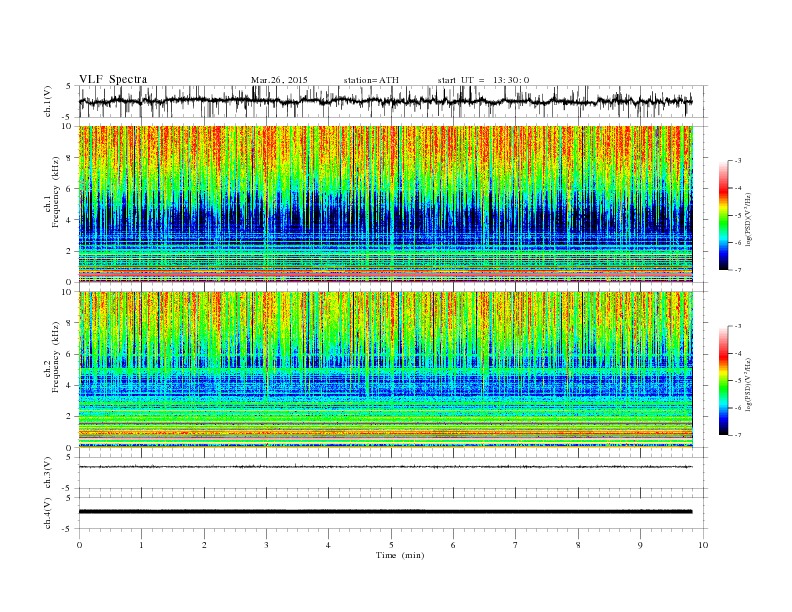Click the ch.1 spectrogram panel
This screenshot has height=612, width=792.
(x=386, y=204)
